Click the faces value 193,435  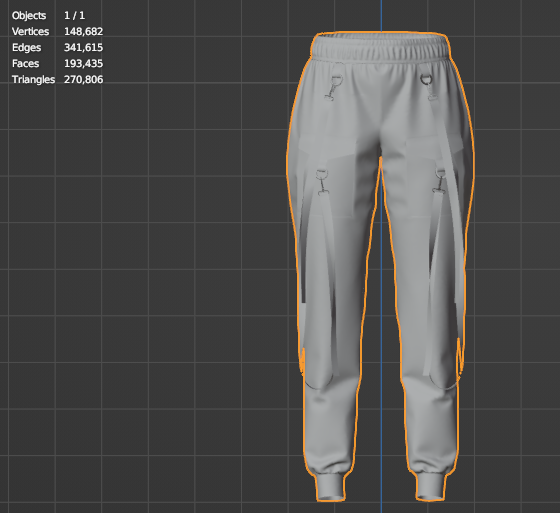point(84,64)
